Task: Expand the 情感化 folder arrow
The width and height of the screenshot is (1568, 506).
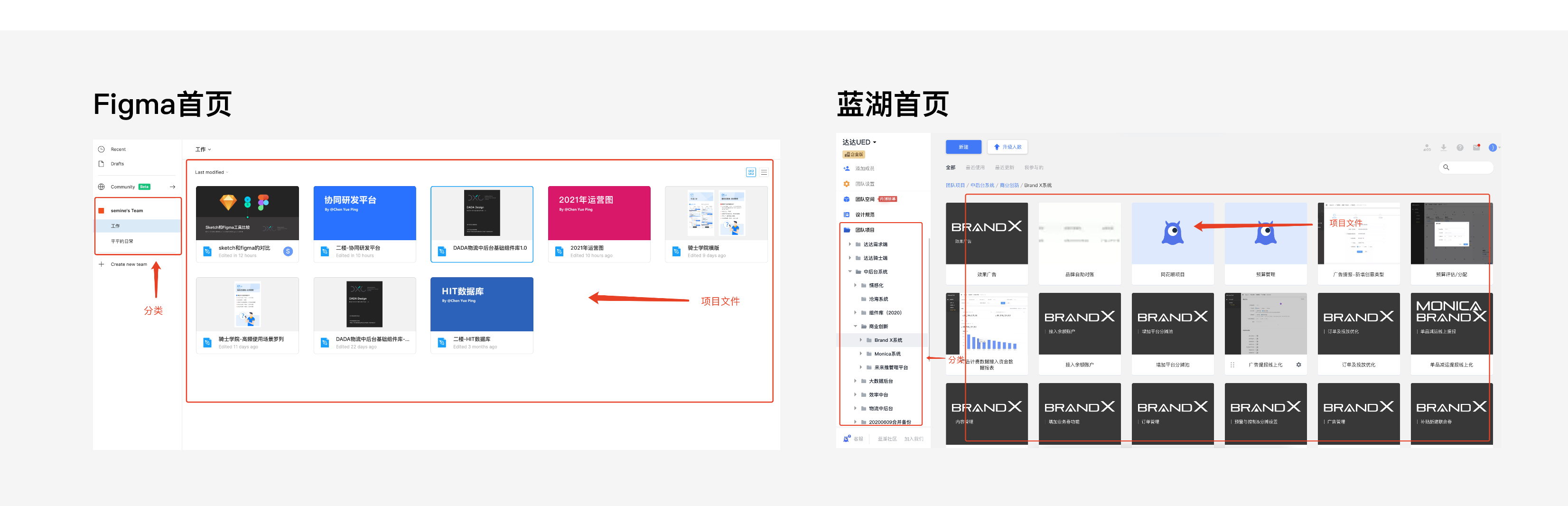Action: [x=855, y=286]
